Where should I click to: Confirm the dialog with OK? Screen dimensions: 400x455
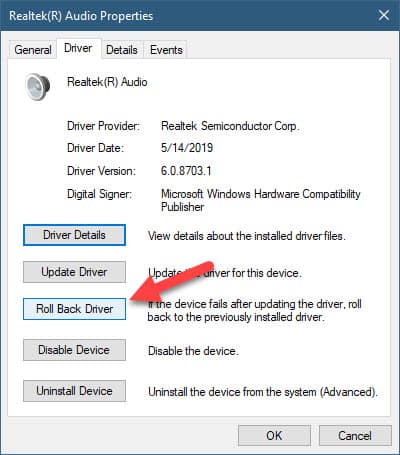coord(274,435)
